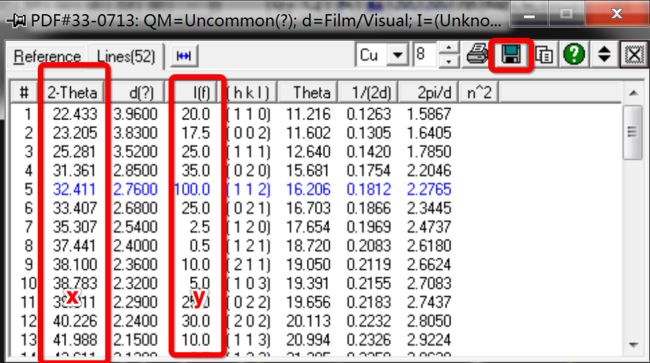Select the 2-Theta value 38.100
This screenshot has height=363, width=650.
pyautogui.click(x=75, y=264)
